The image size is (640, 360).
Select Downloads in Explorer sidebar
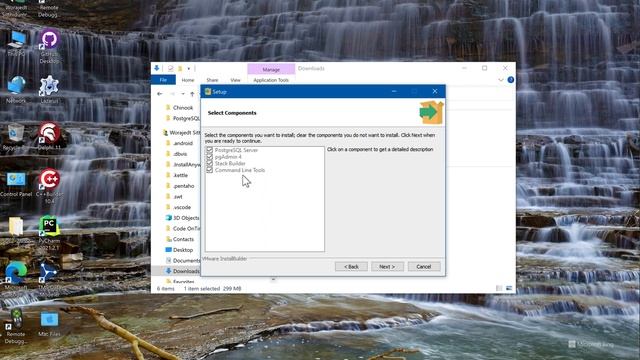pyautogui.click(x=182, y=271)
